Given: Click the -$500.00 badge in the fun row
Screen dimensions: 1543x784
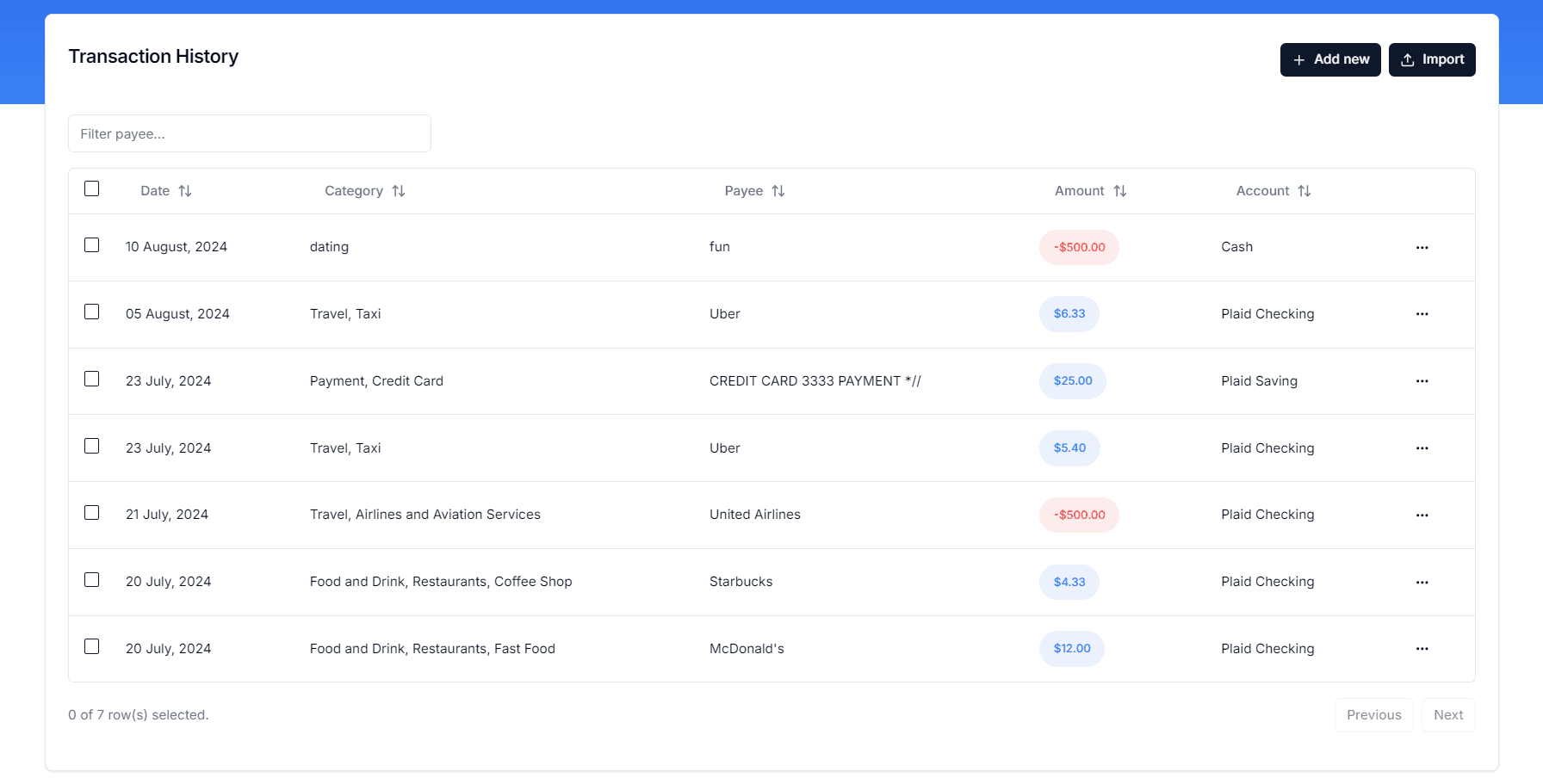Looking at the screenshot, I should tap(1079, 248).
